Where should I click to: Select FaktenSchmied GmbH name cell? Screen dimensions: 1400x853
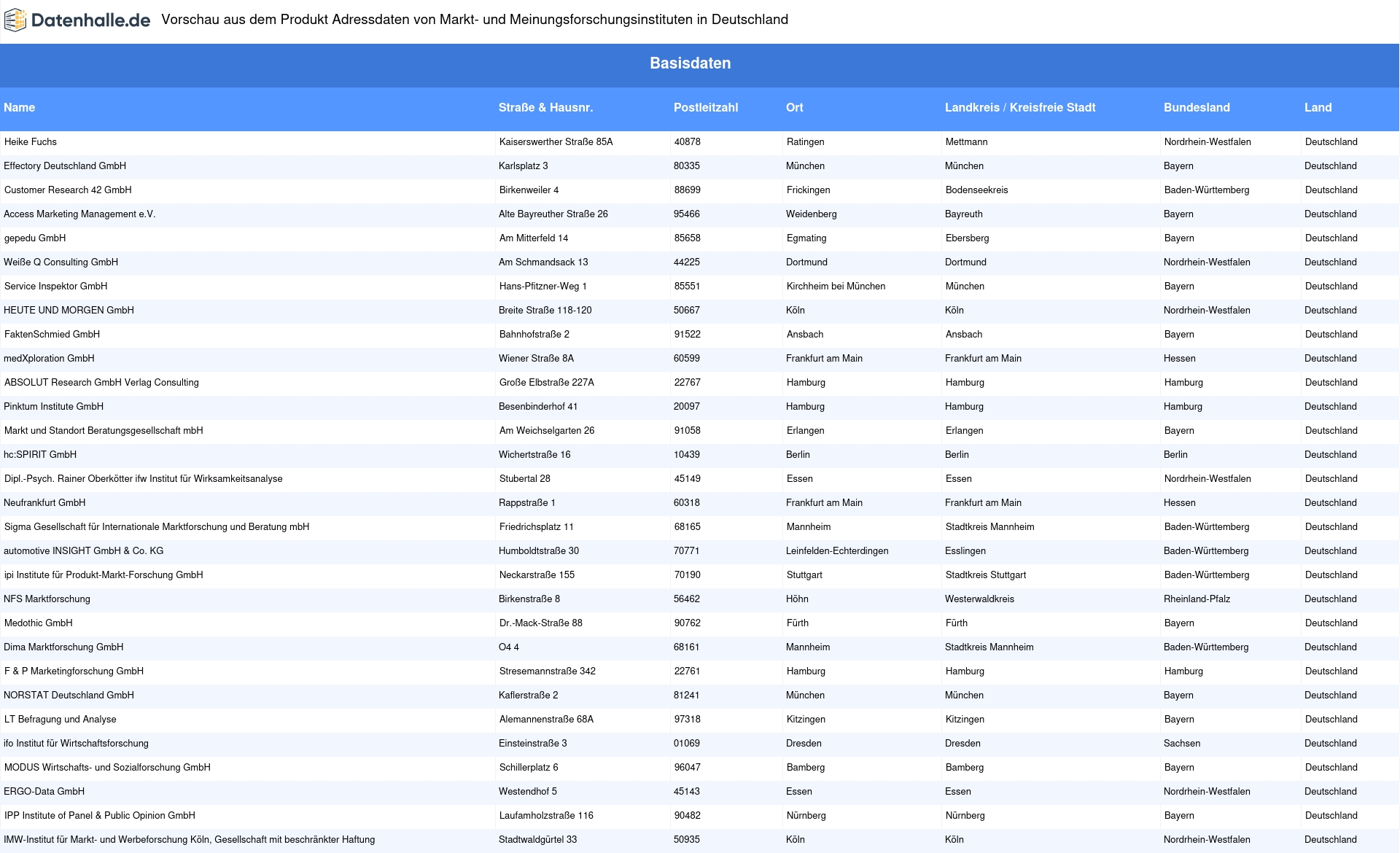point(52,334)
